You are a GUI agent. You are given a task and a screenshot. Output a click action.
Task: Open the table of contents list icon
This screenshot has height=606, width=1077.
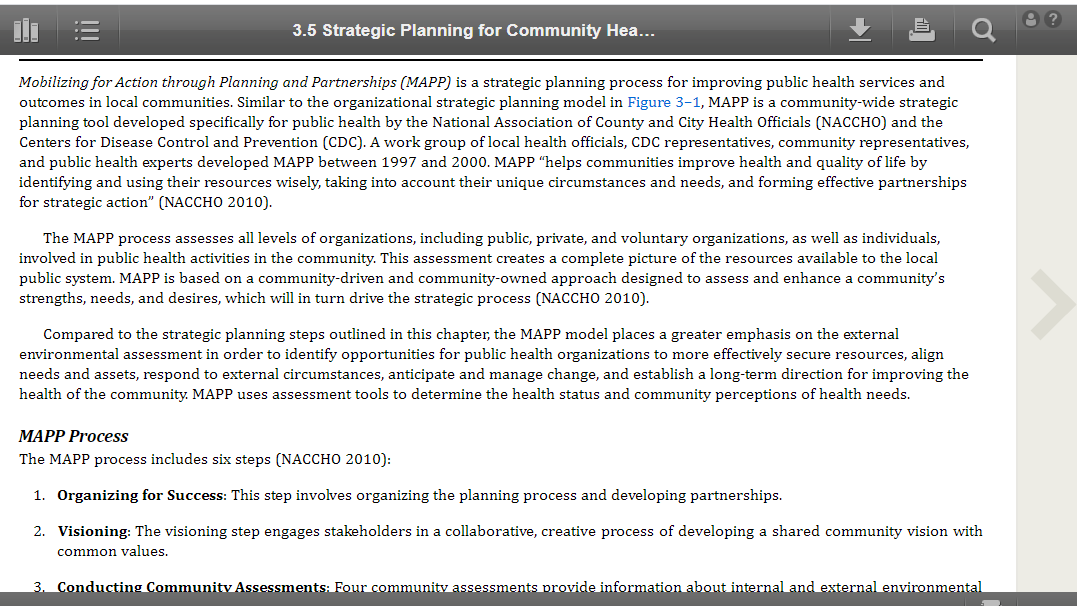pos(87,30)
